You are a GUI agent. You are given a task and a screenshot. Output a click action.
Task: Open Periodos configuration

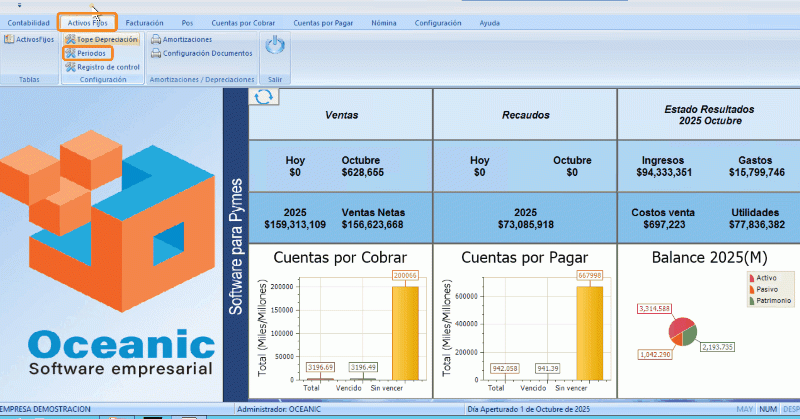70,53
